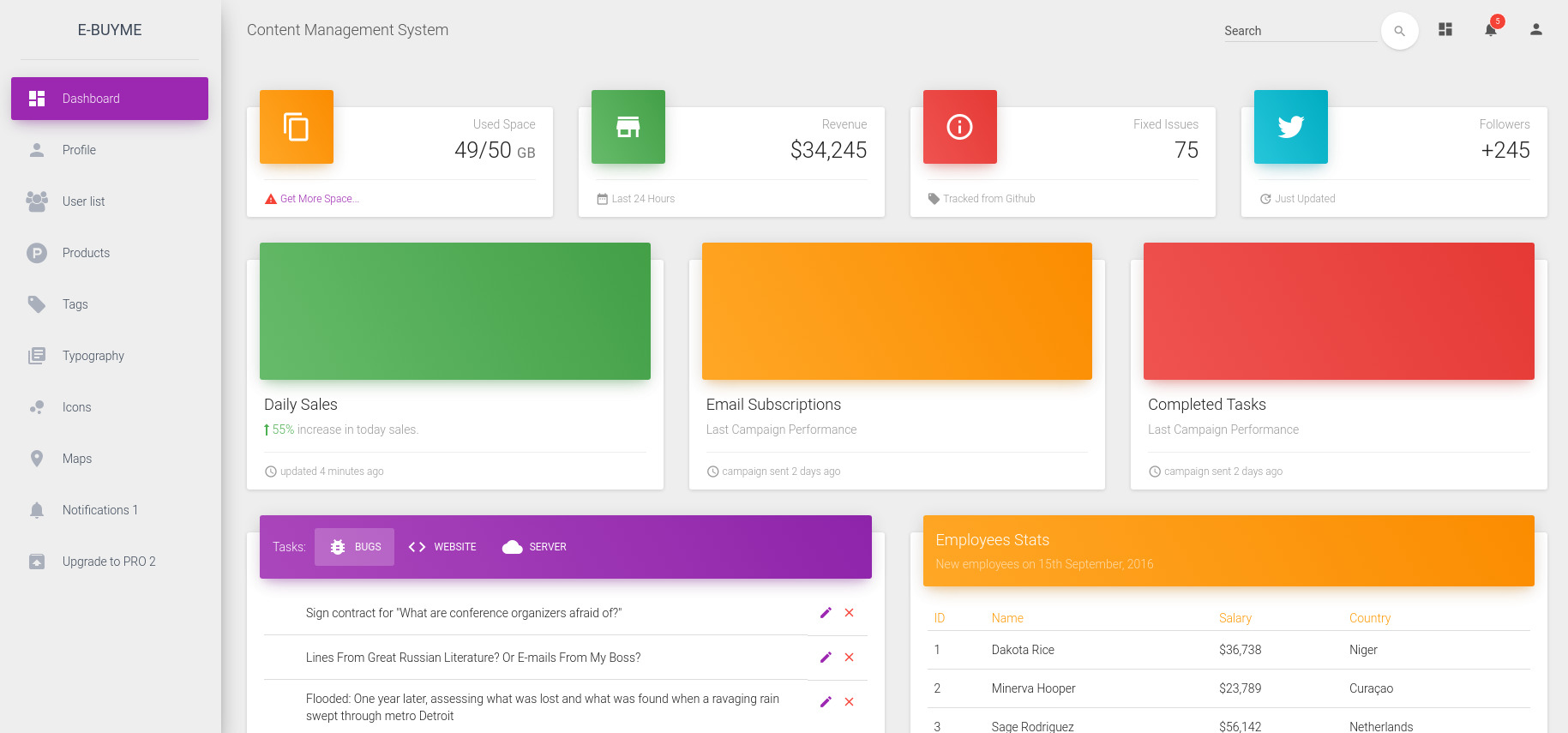Click the green Revenue store icon

coord(628,127)
